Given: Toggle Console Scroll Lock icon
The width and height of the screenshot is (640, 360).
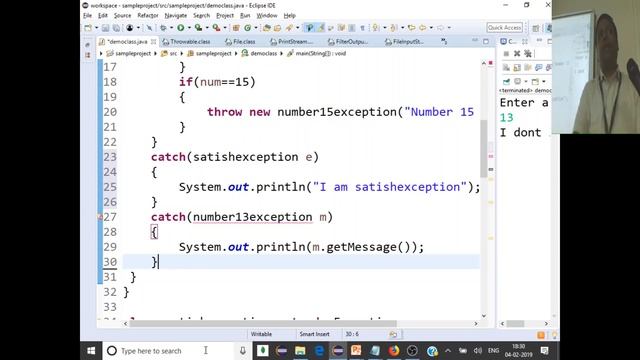Looking at the screenshot, I should click(x=517, y=67).
